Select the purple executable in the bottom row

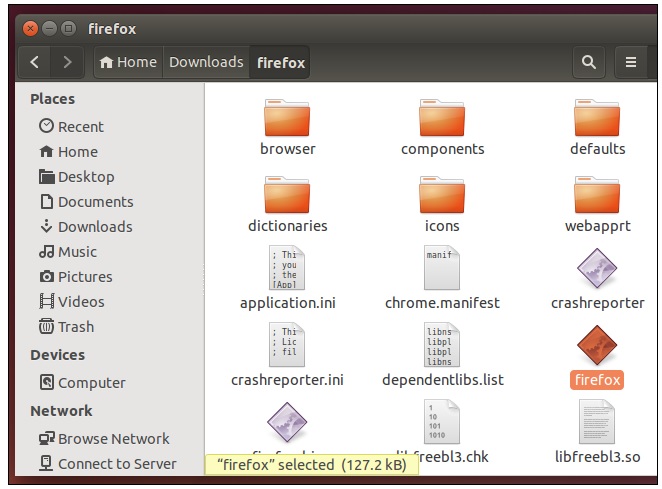[x=287, y=422]
